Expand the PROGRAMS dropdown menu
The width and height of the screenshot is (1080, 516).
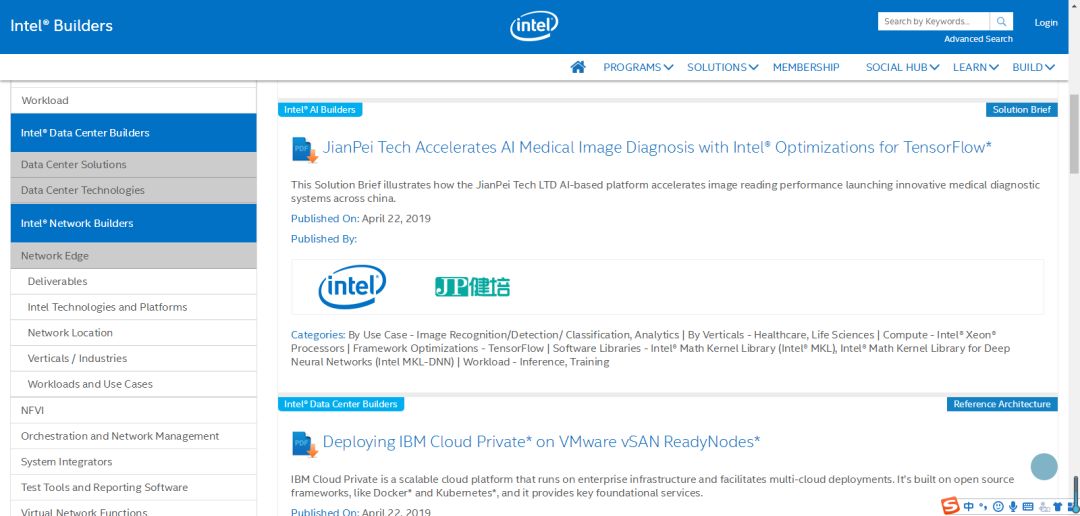click(638, 67)
